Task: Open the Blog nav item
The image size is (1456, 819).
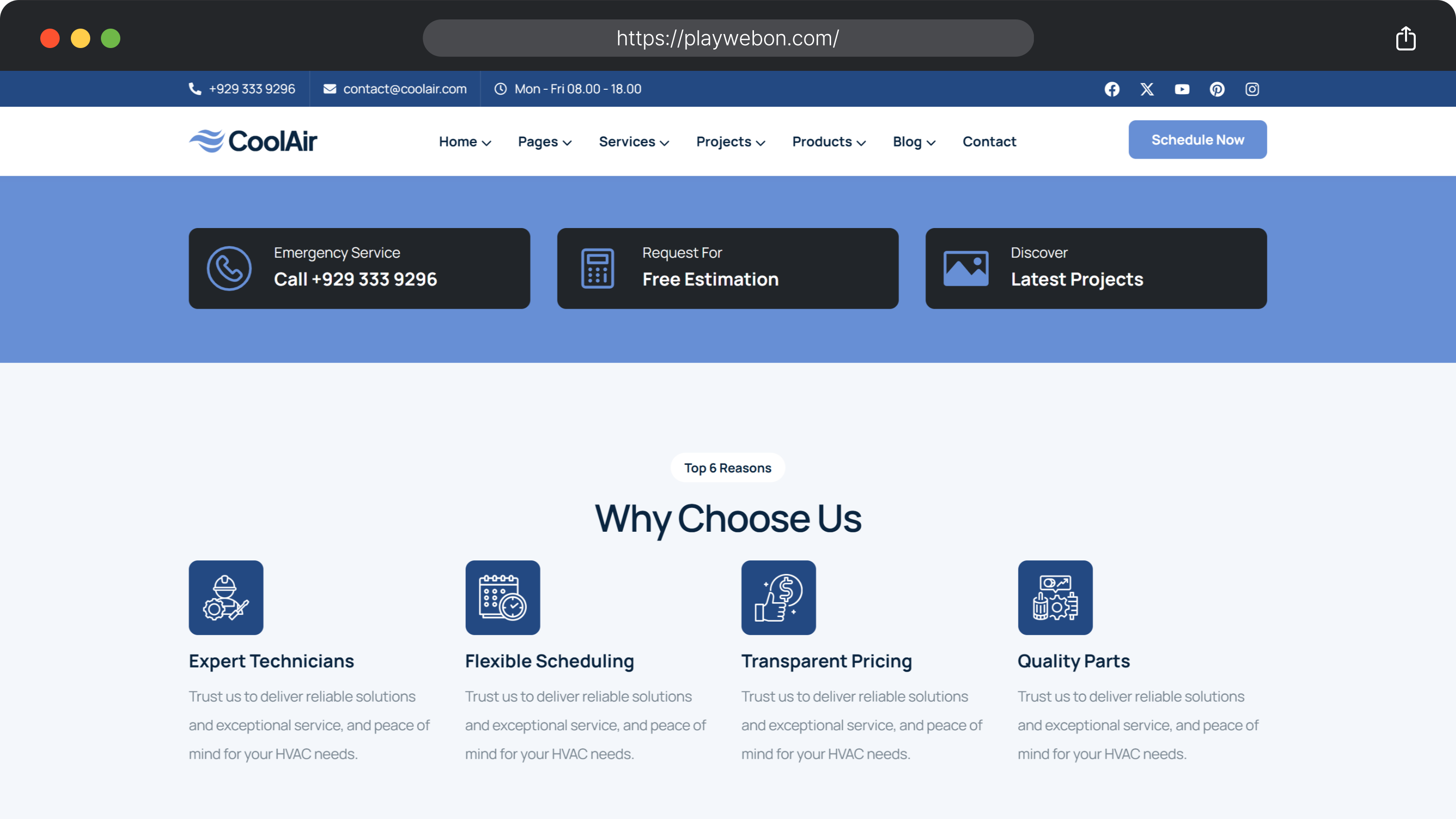Action: coord(907,141)
